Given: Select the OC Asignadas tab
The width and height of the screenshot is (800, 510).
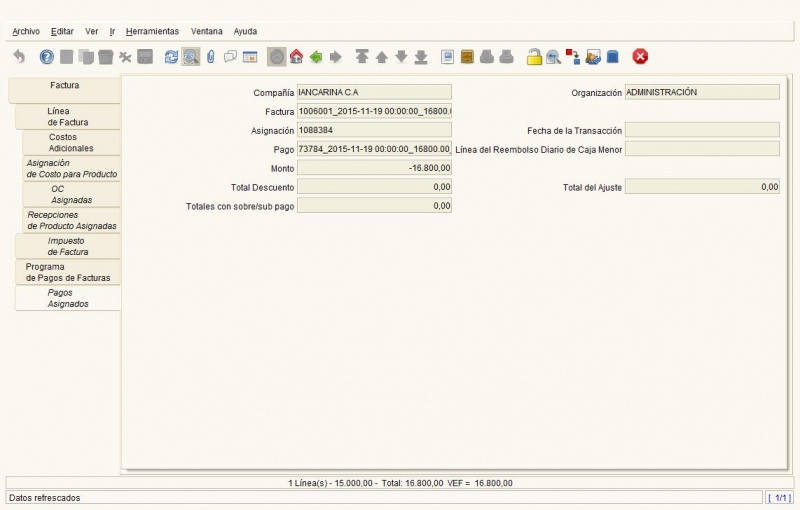Looking at the screenshot, I should pyautogui.click(x=71, y=194).
